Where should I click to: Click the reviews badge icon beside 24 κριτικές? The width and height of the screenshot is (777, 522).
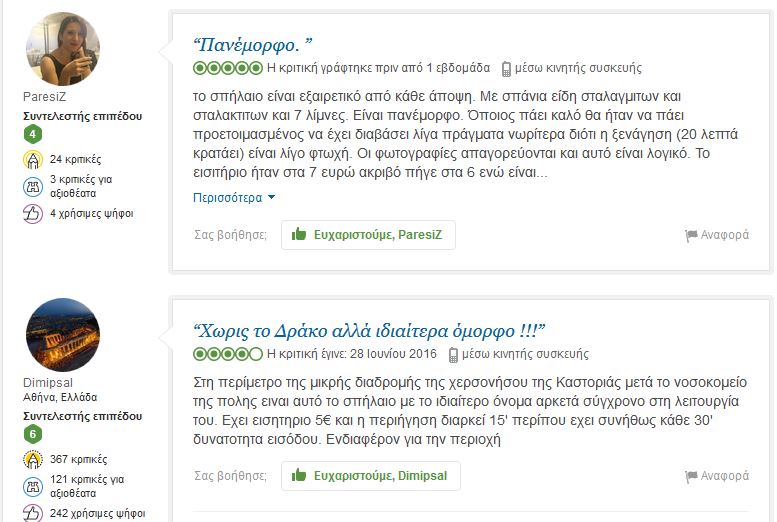tap(33, 160)
